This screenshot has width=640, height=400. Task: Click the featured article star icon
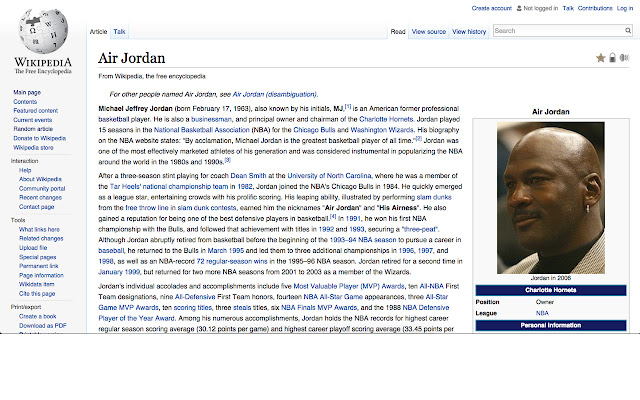(600, 58)
